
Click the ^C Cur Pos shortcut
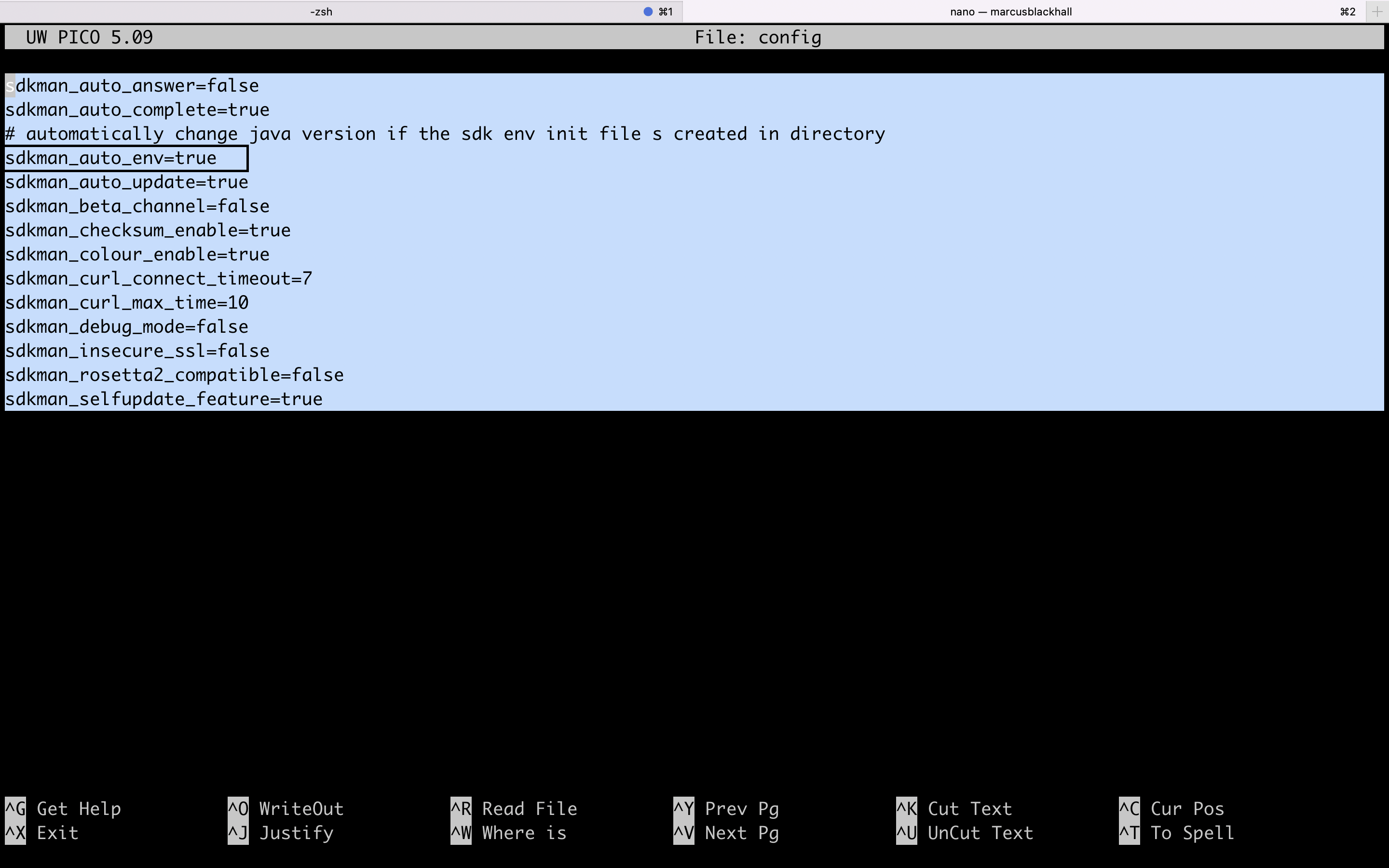click(1171, 808)
